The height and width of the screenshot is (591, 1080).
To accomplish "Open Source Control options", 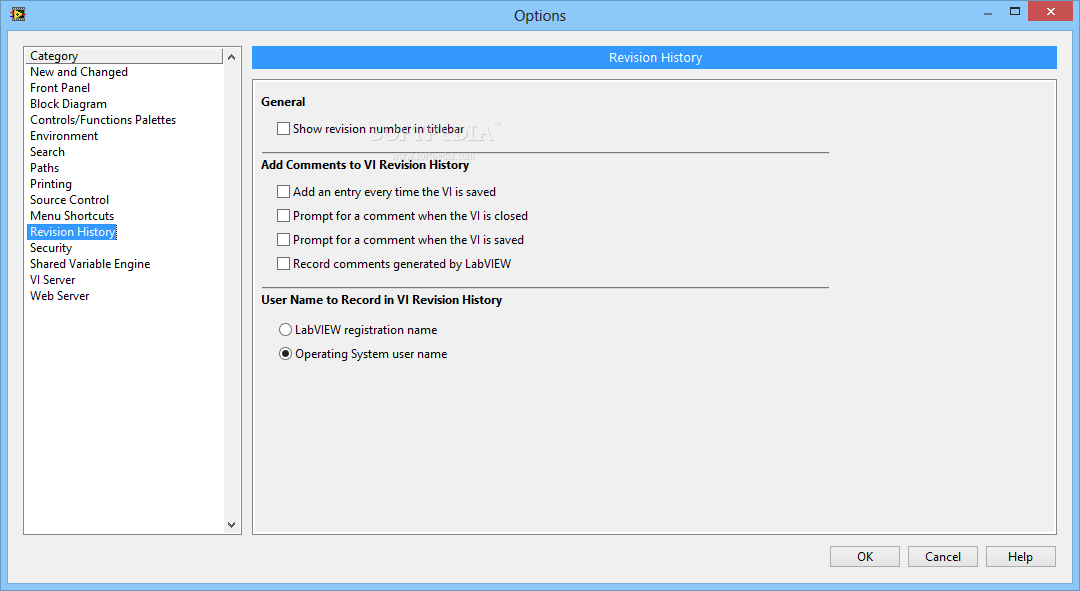I will 69,200.
